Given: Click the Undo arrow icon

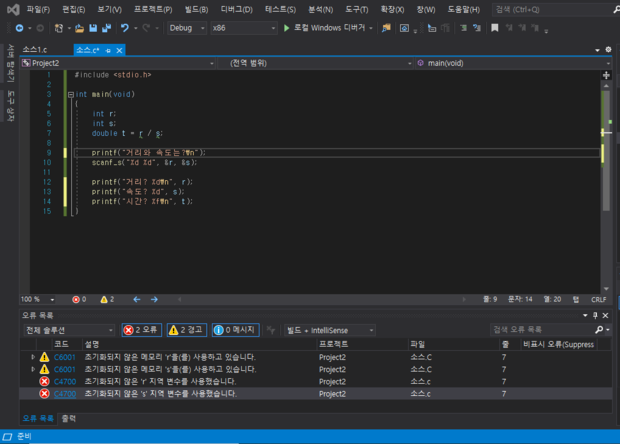Looking at the screenshot, I should 124,28.
